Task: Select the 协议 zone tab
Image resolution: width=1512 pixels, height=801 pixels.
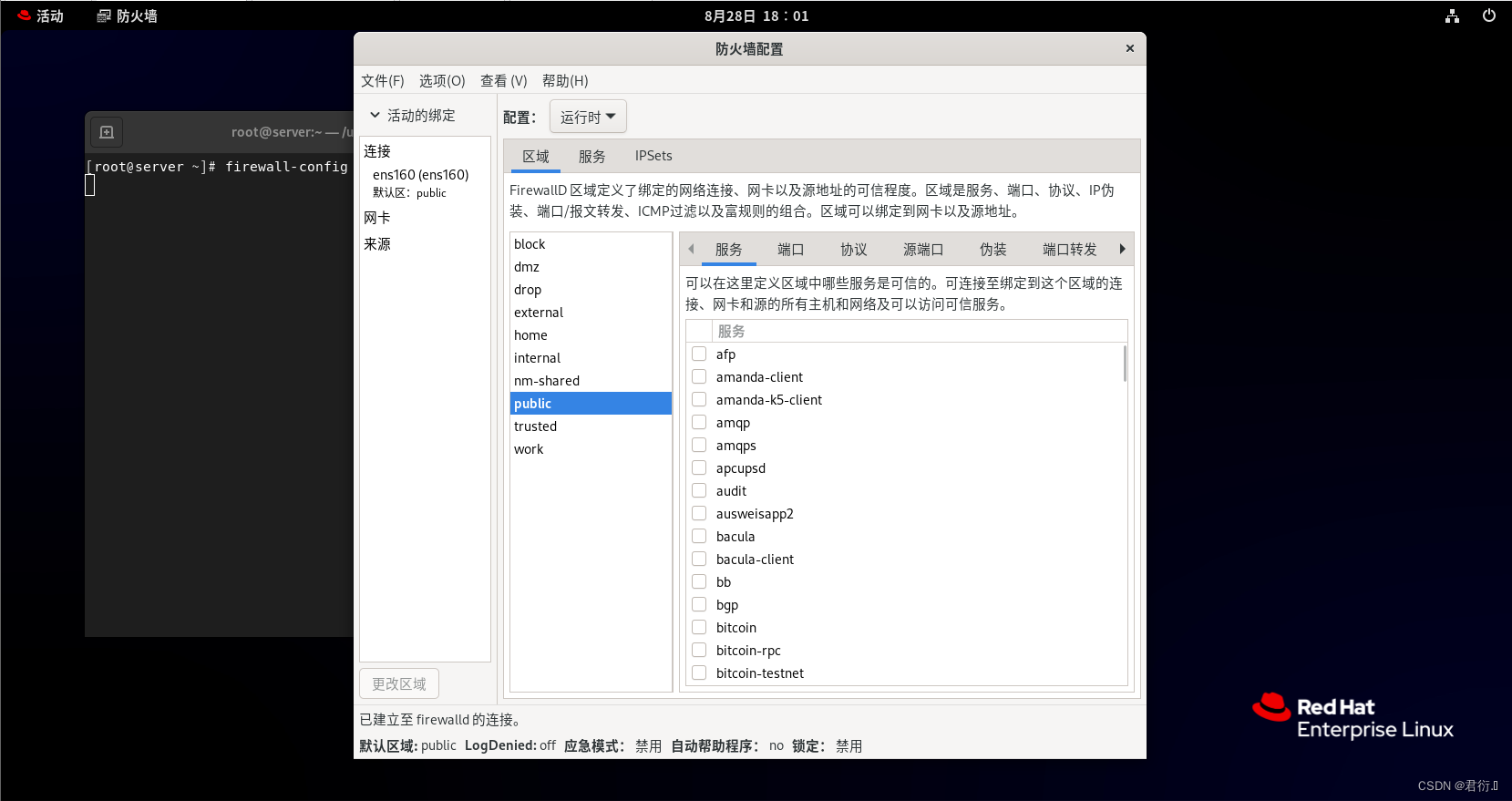Action: pyautogui.click(x=854, y=250)
